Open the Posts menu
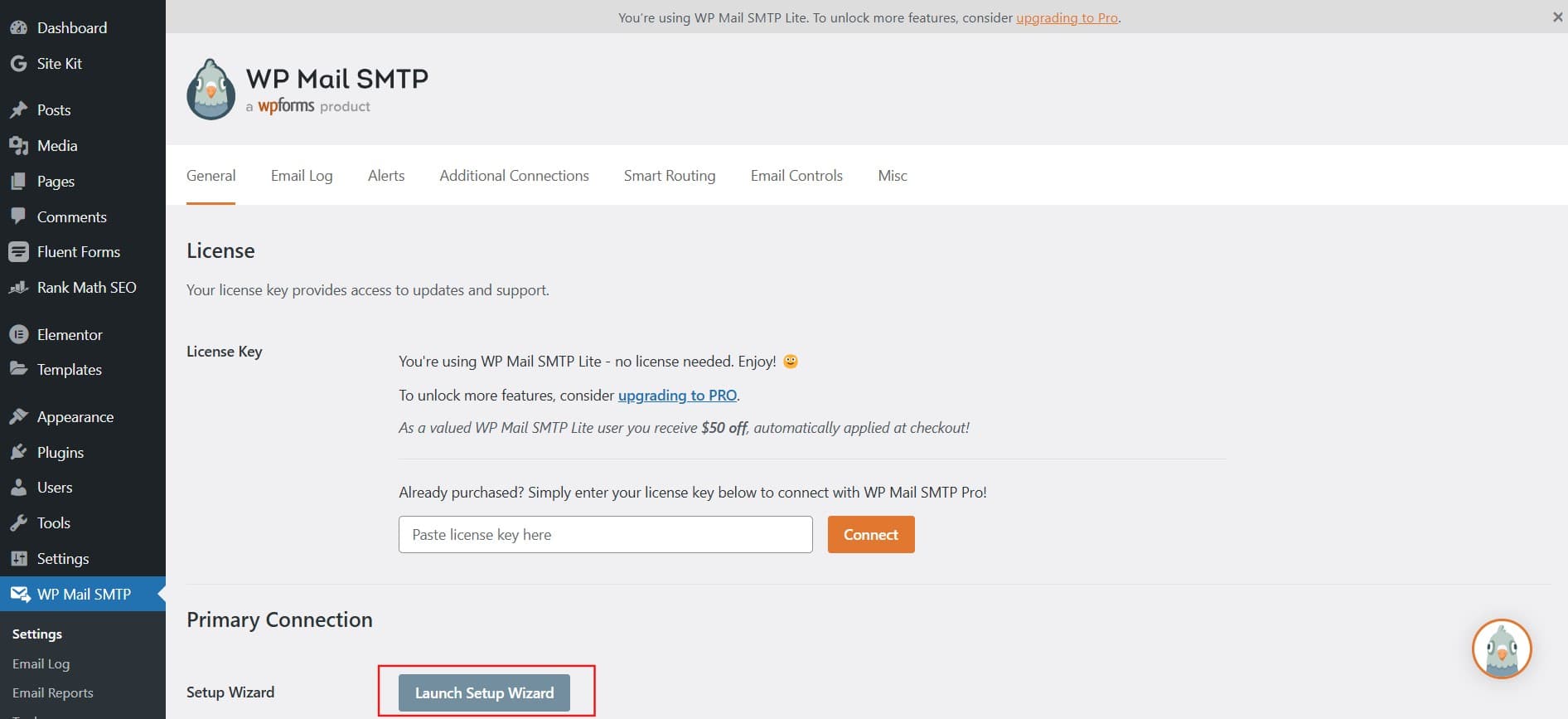Viewport: 1568px width, 719px height. click(x=83, y=109)
